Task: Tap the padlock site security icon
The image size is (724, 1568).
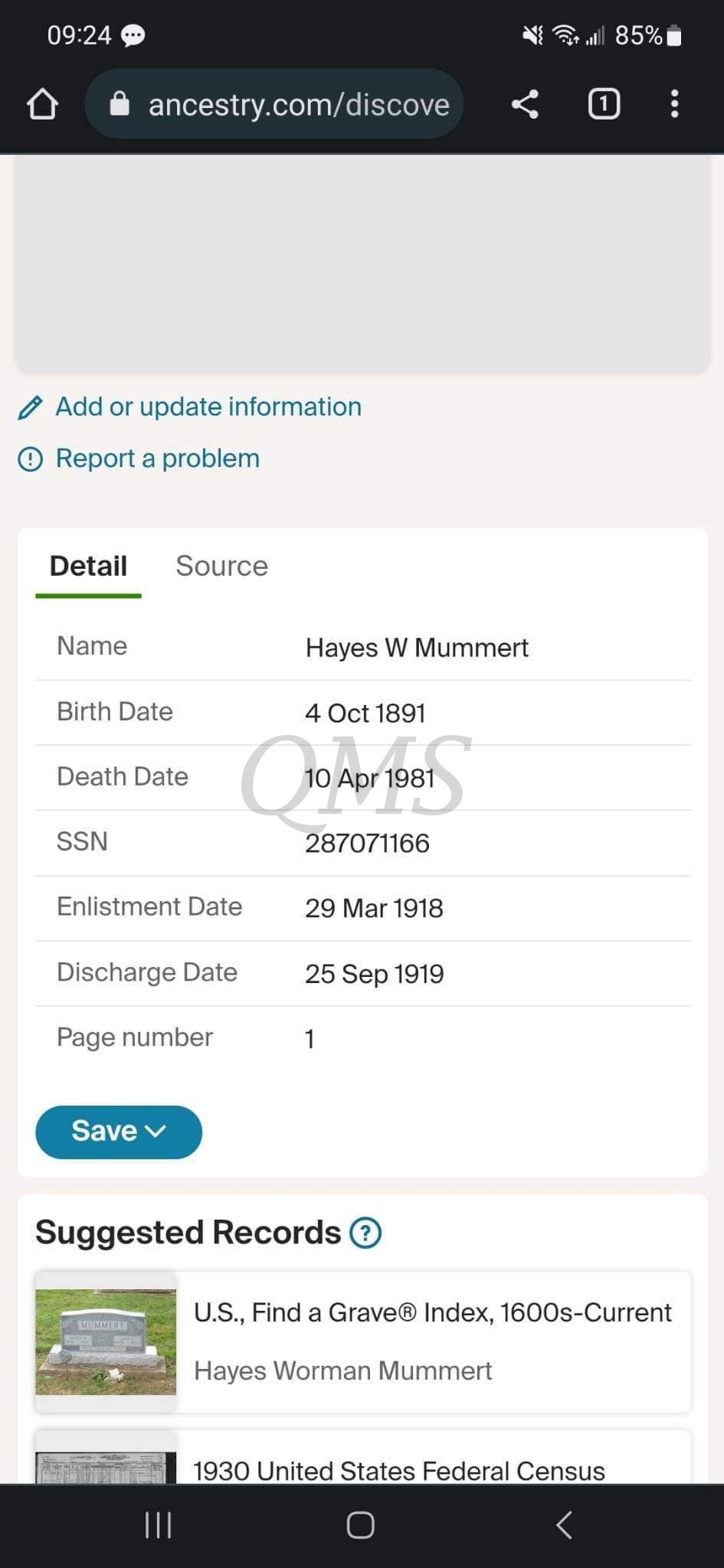Action: coord(120,103)
